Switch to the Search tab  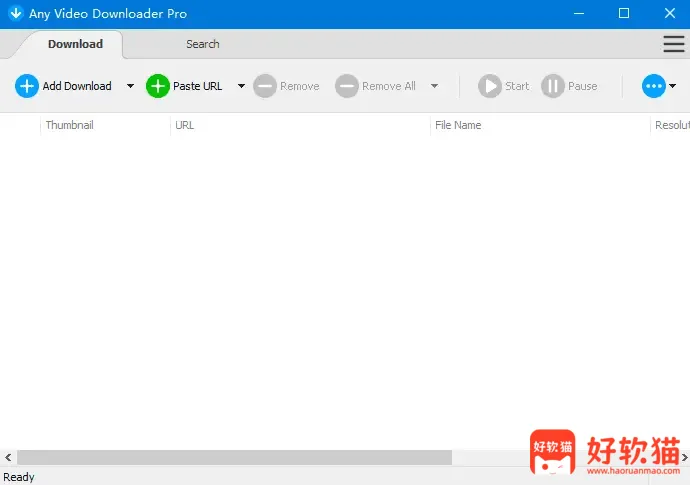(202, 44)
